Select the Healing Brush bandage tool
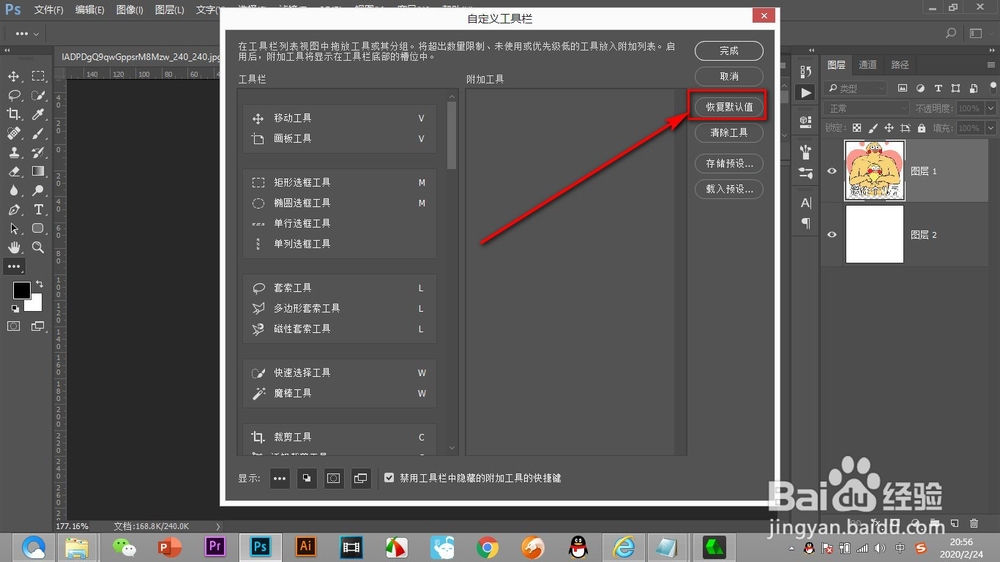This screenshot has height=562, width=1000. pyautogui.click(x=13, y=133)
